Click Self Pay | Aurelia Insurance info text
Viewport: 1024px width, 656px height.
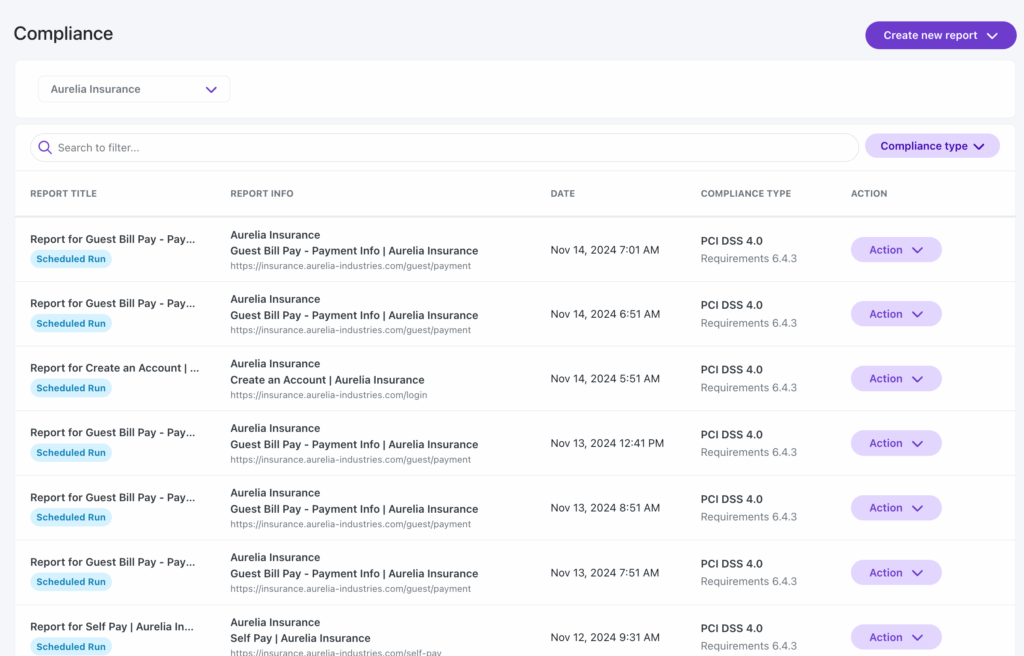tap(300, 638)
